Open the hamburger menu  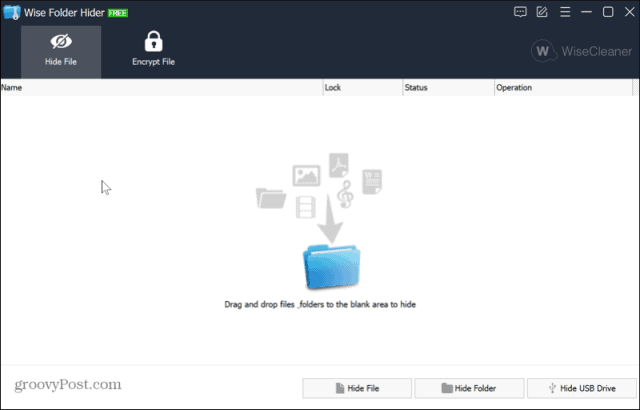tap(565, 12)
